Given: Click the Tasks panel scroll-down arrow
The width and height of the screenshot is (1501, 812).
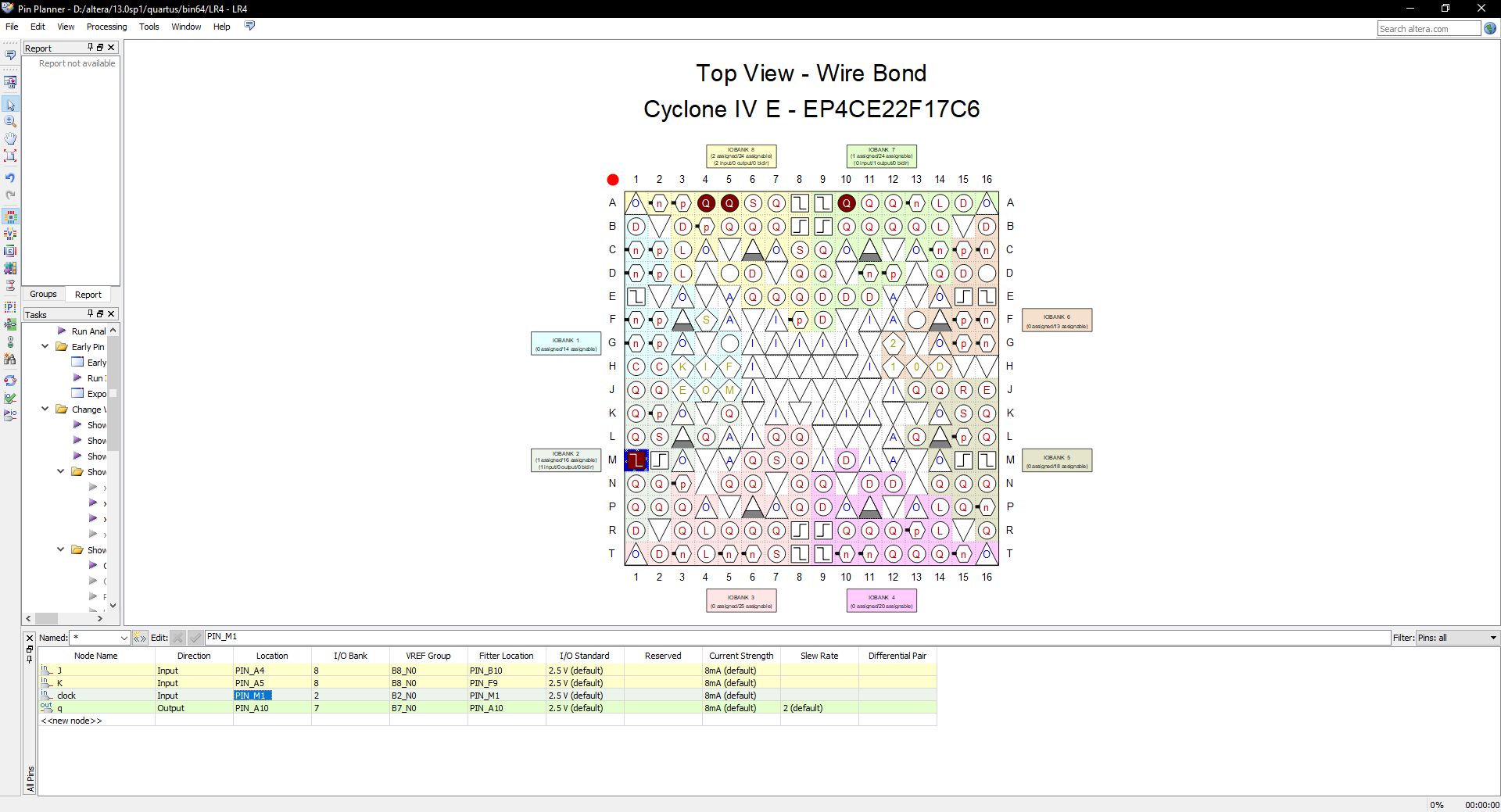Looking at the screenshot, I should [x=113, y=605].
